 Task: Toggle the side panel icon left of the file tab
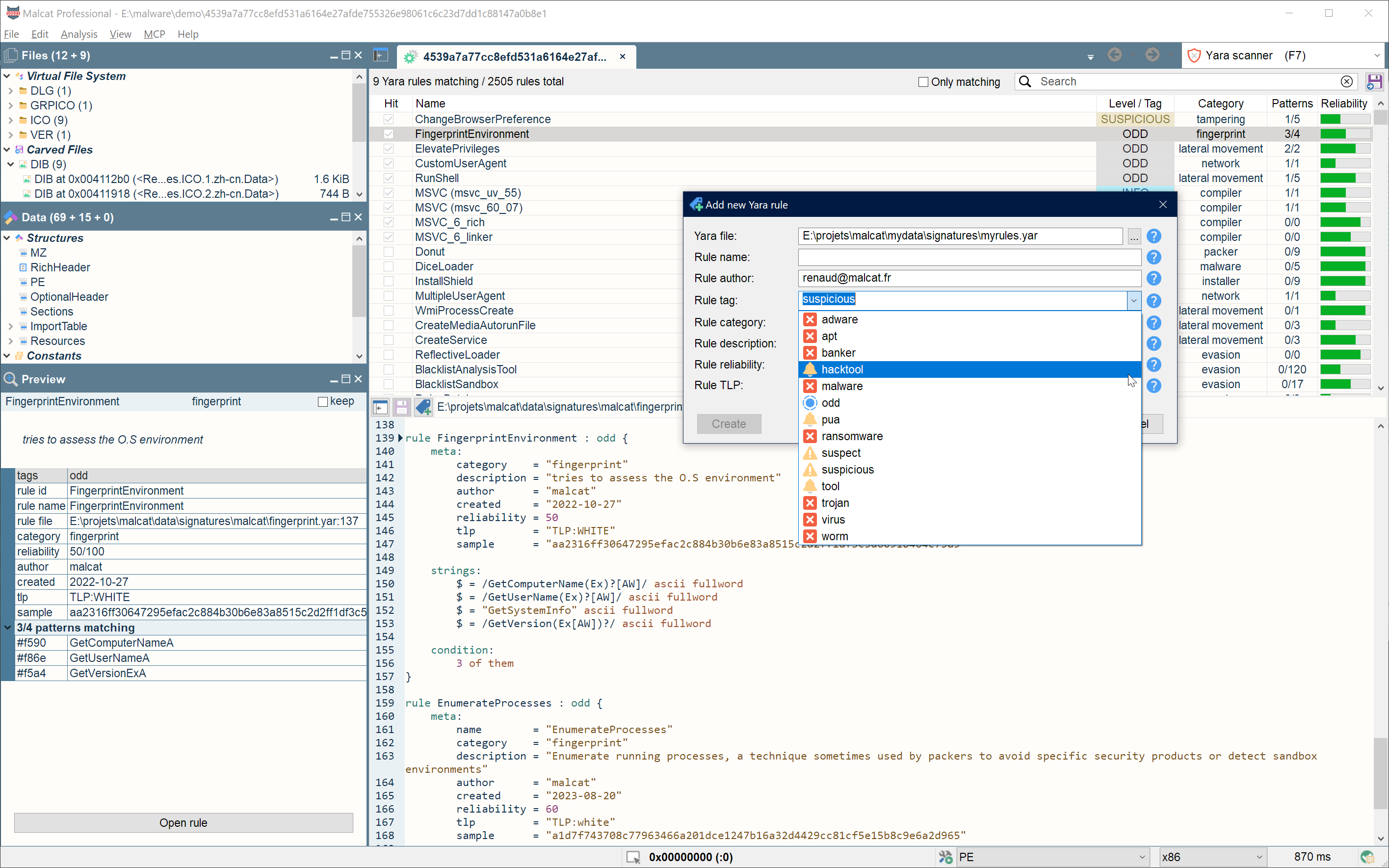380,55
